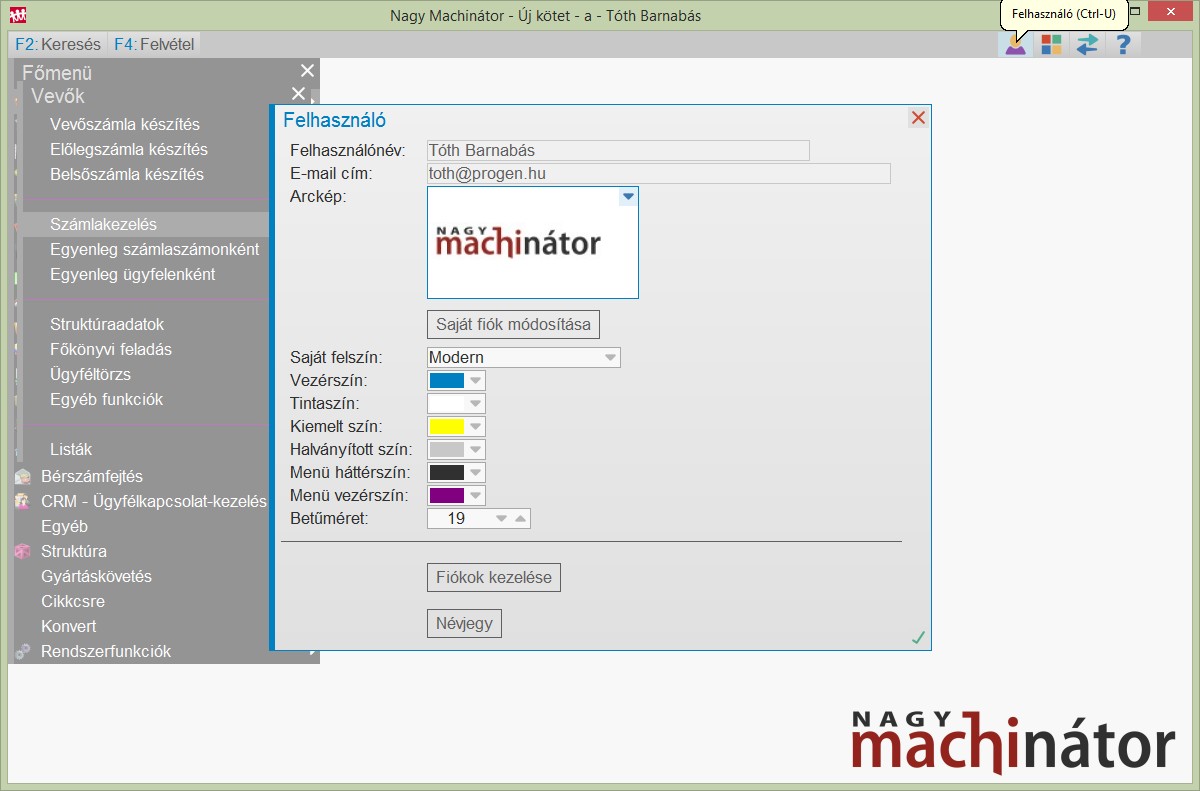Image resolution: width=1200 pixels, height=791 pixels.
Task: Open Egyéb funkciók menu item
Action: point(107,400)
